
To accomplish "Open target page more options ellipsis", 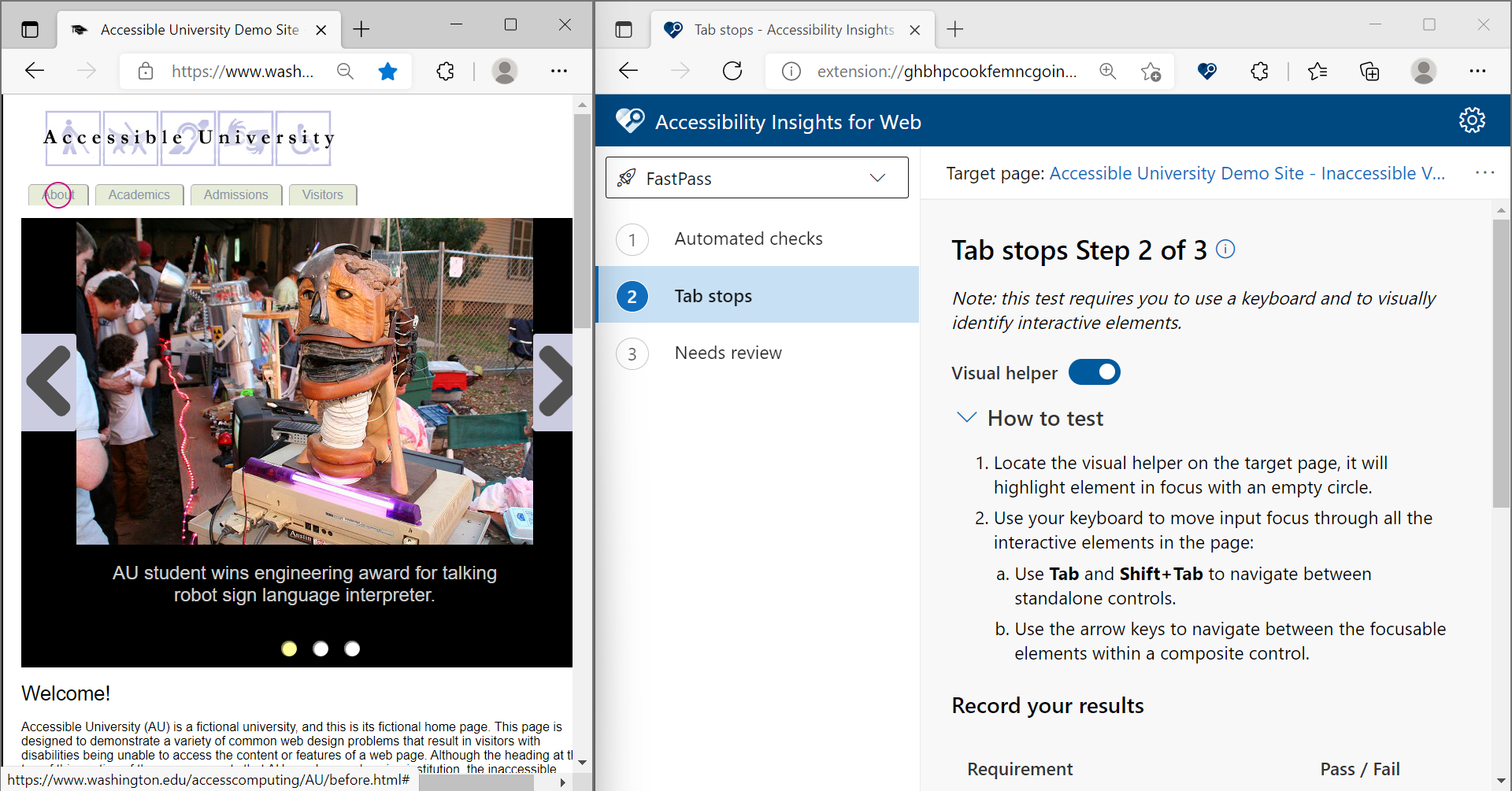I will pos(1484,173).
